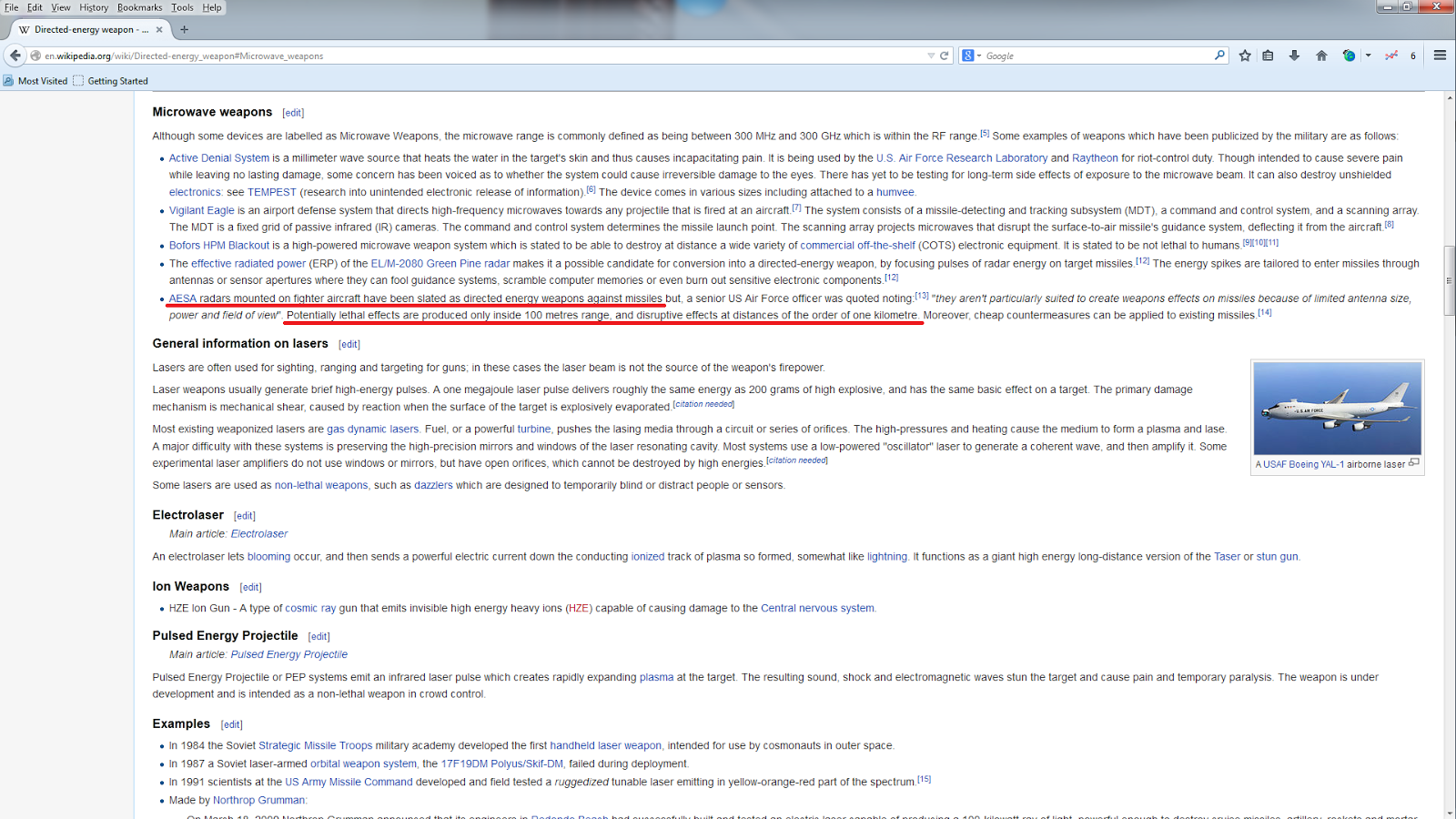Screen dimensions: 1456x819
Task: Open the Google search engine selector
Action: point(972,56)
